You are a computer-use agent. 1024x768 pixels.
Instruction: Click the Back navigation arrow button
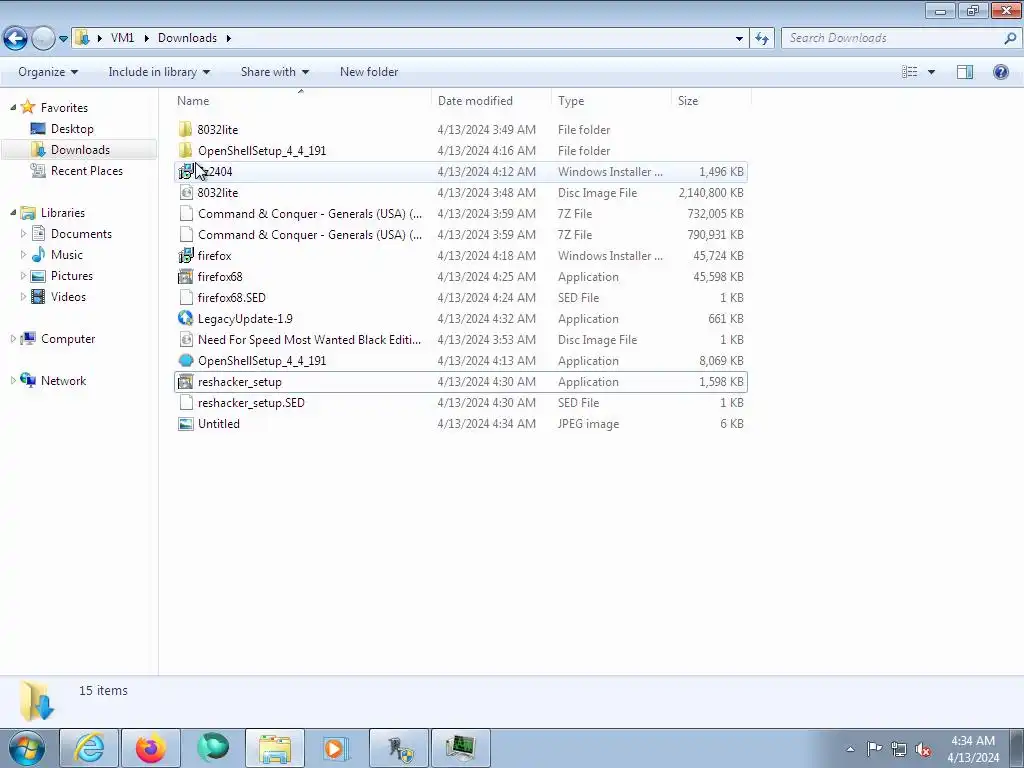[x=16, y=38]
